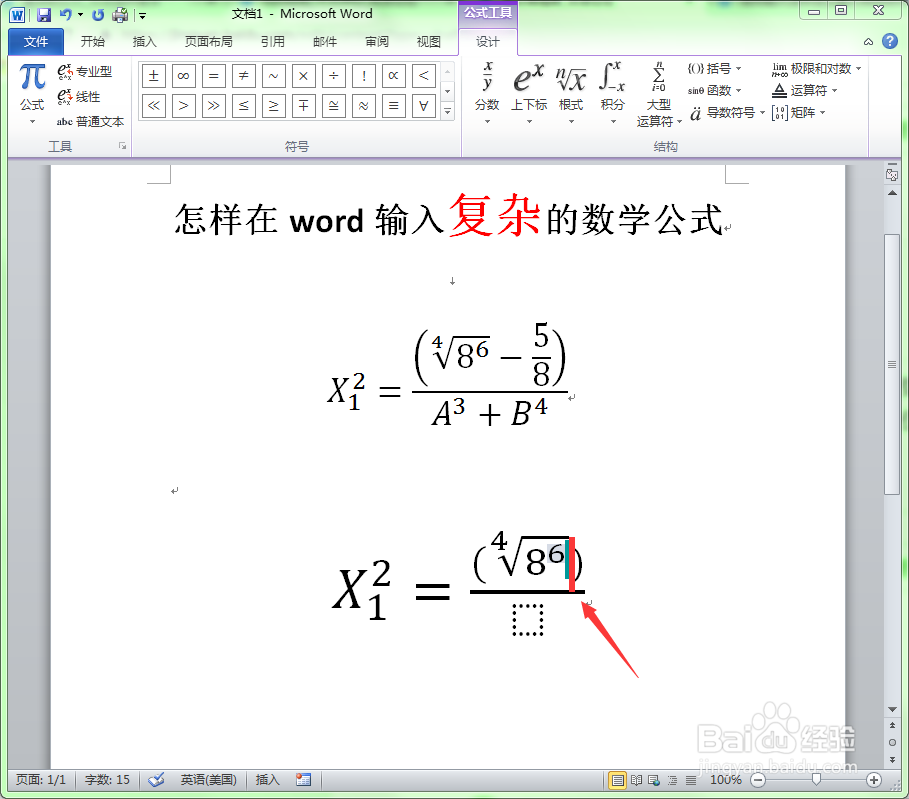Click the Save icon in quick access toolbar
Image resolution: width=909 pixels, height=799 pixels.
click(44, 14)
